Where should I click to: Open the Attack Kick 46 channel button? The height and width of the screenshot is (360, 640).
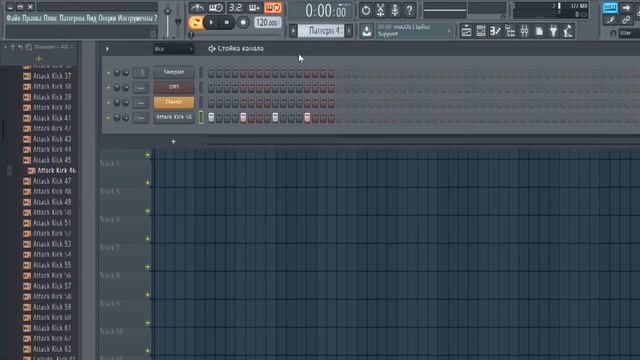click(x=174, y=117)
